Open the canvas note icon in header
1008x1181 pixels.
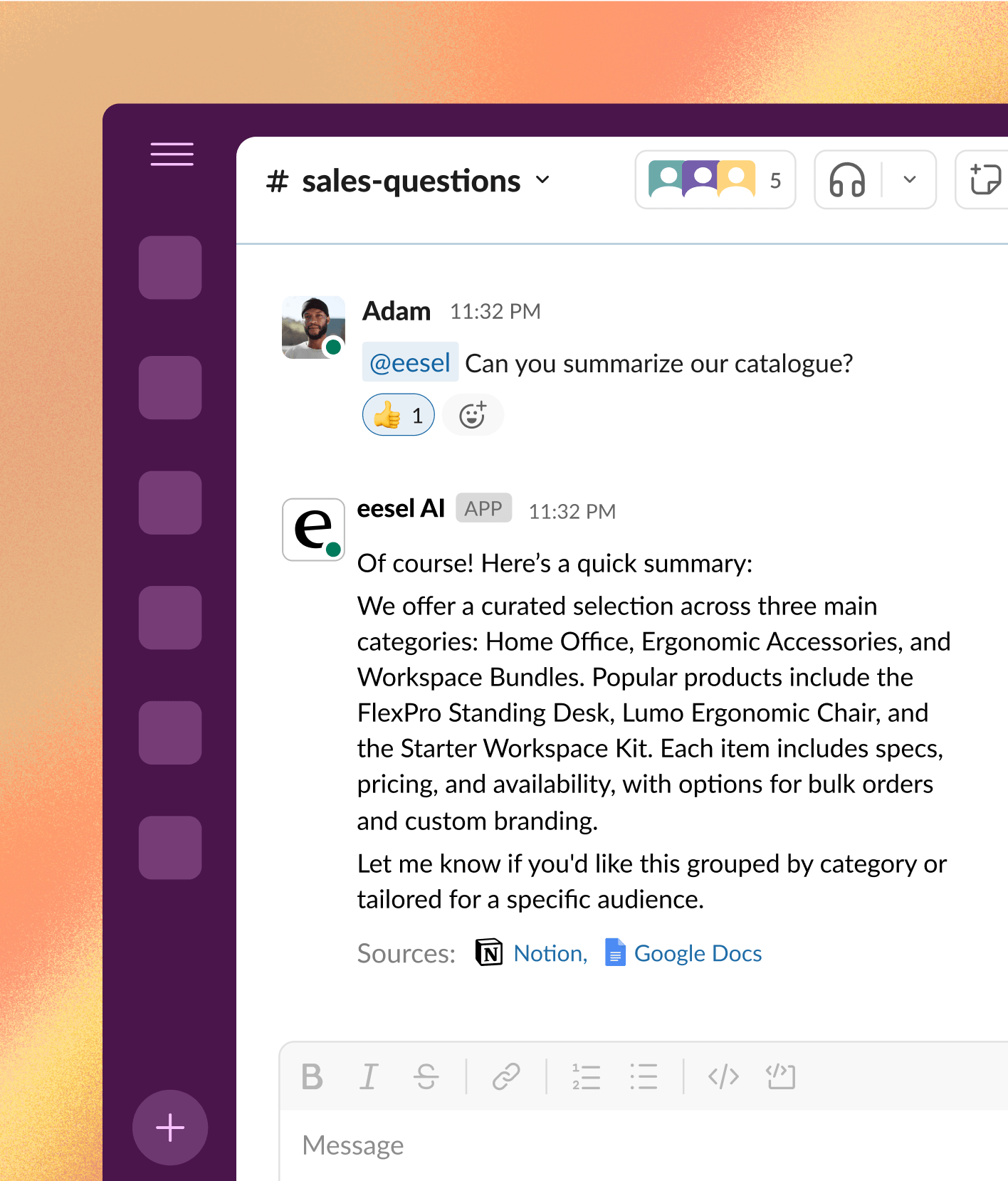[985, 180]
